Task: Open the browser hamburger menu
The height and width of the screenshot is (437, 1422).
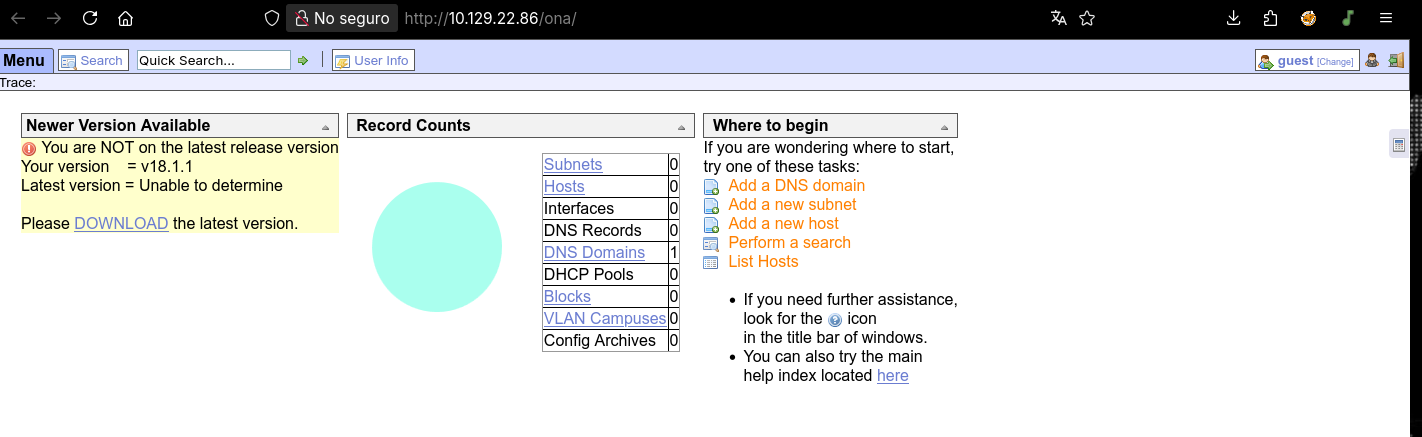Action: click(1385, 18)
